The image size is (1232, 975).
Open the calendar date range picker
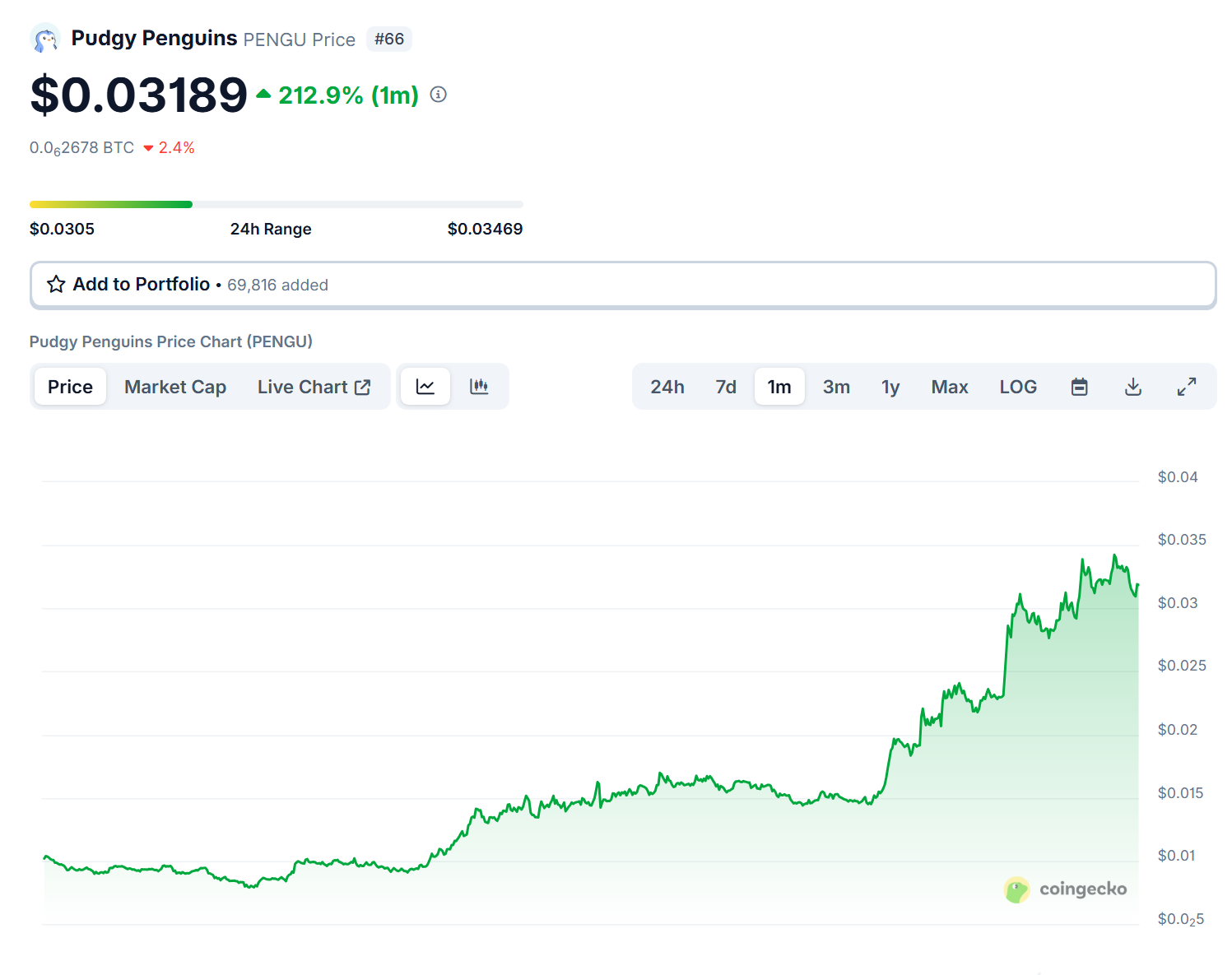point(1080,387)
